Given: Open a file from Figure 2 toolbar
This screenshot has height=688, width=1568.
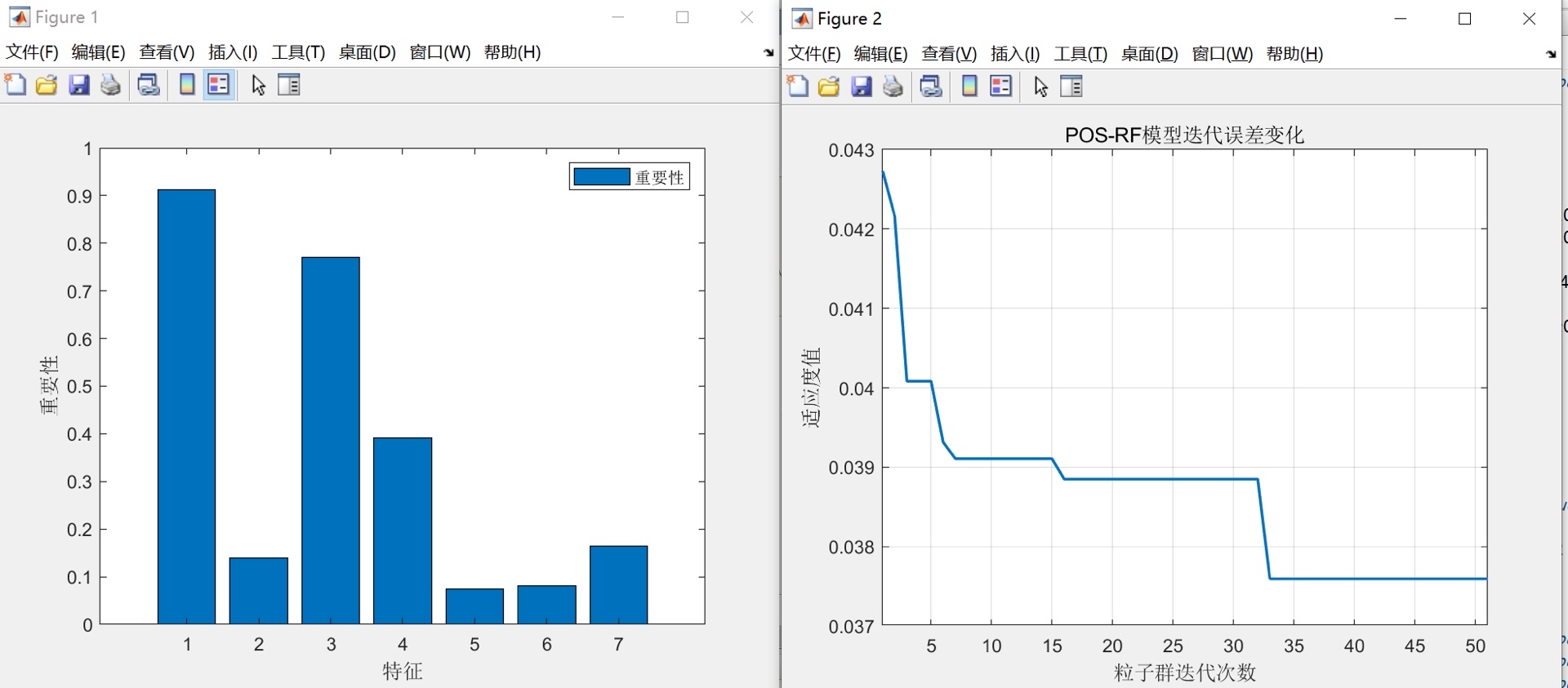Looking at the screenshot, I should coord(829,87).
